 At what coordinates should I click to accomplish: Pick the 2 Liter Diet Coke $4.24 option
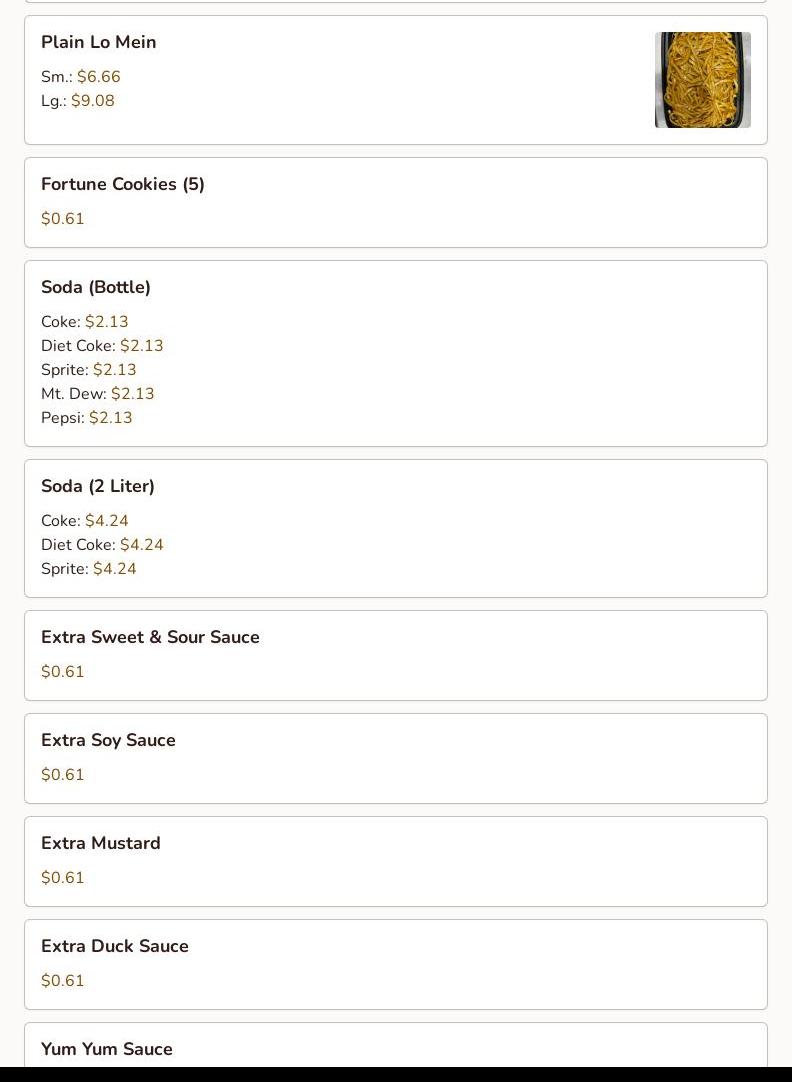(102, 544)
